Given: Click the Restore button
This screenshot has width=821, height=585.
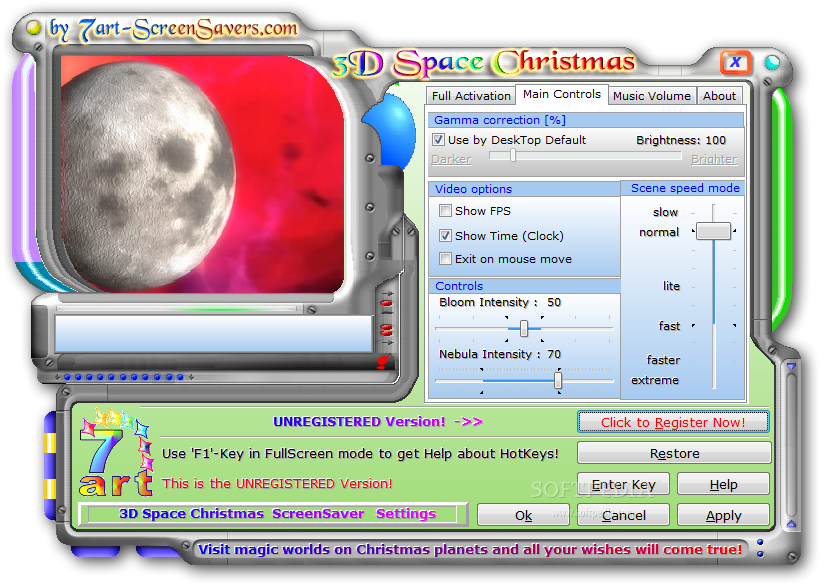Looking at the screenshot, I should pos(674,454).
